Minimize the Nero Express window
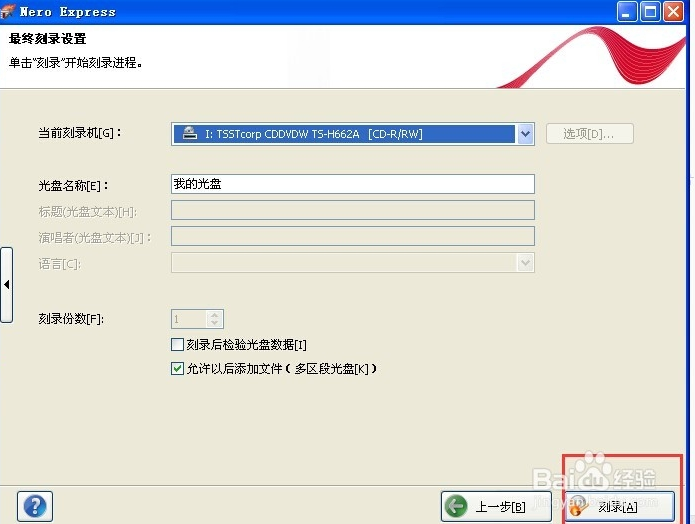Screen dimensions: 695x524 (x=627, y=12)
